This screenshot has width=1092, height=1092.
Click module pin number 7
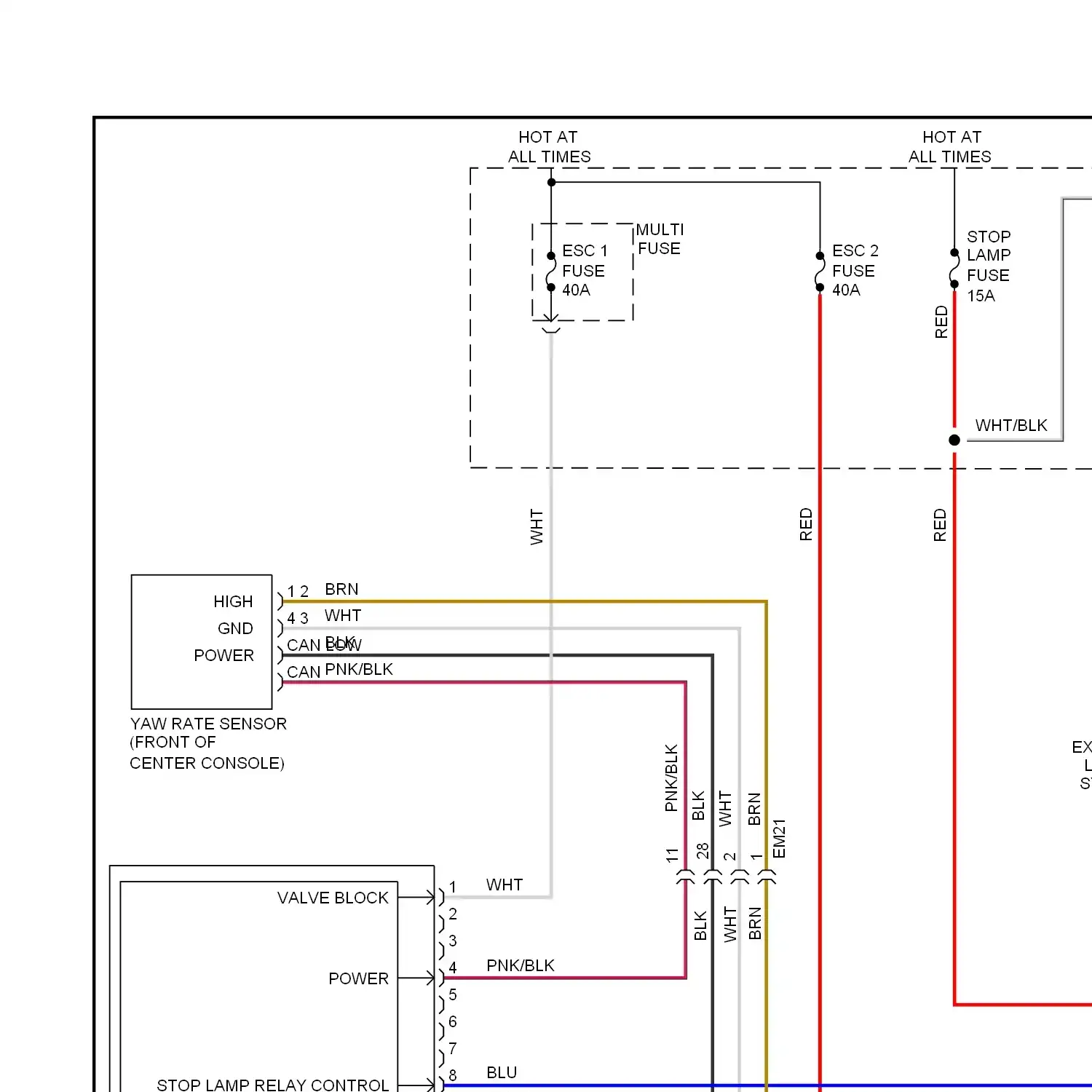(453, 1048)
